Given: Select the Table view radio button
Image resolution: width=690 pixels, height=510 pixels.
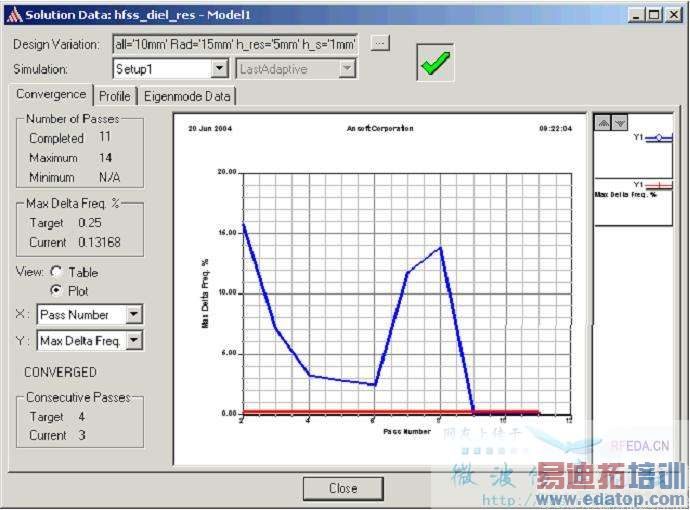Looking at the screenshot, I should click(x=56, y=272).
